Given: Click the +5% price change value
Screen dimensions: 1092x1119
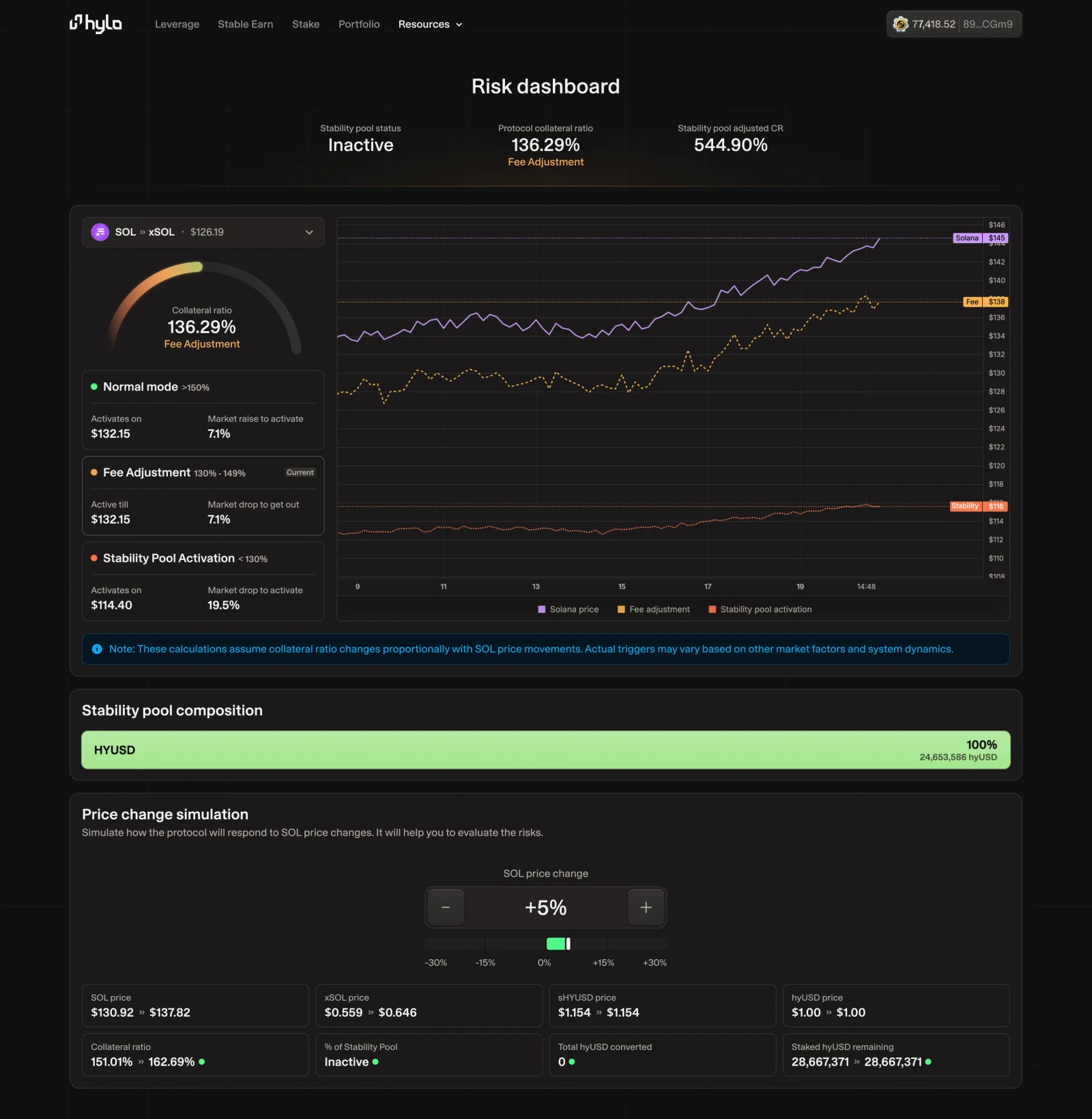Looking at the screenshot, I should pyautogui.click(x=546, y=907).
